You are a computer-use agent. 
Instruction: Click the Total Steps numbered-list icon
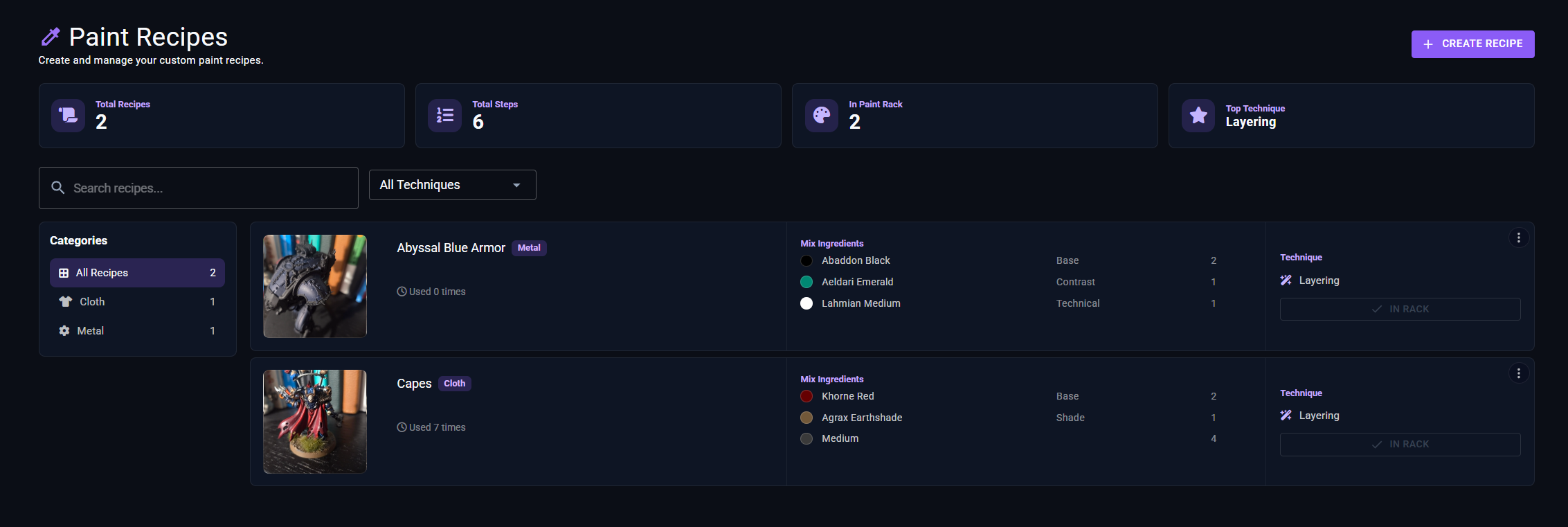tap(445, 116)
